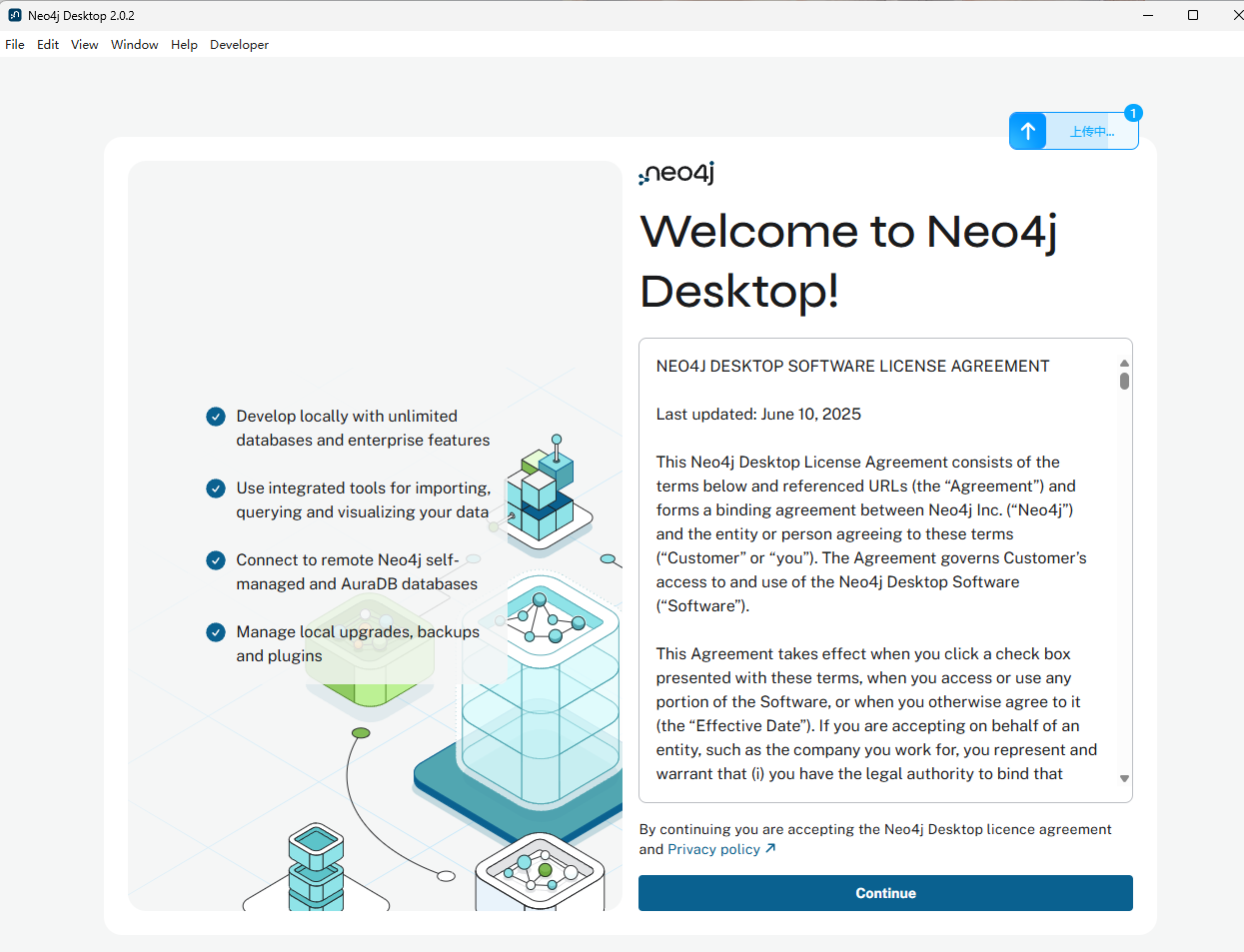Open the Edit menu
Screen dimensions: 1244x952
[x=48, y=45]
